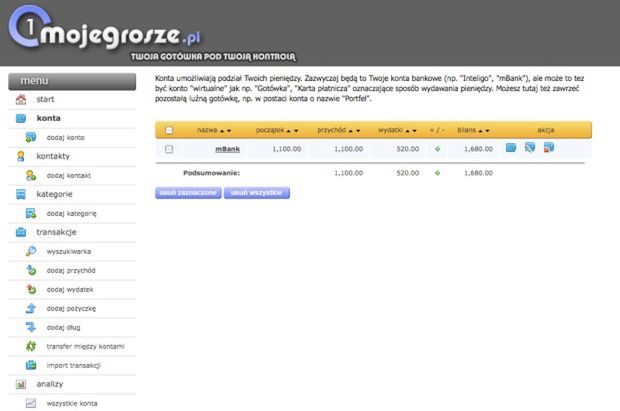This screenshot has height=411, width=620.
Task: Click the dodaj wydatek icon
Action: point(31,289)
